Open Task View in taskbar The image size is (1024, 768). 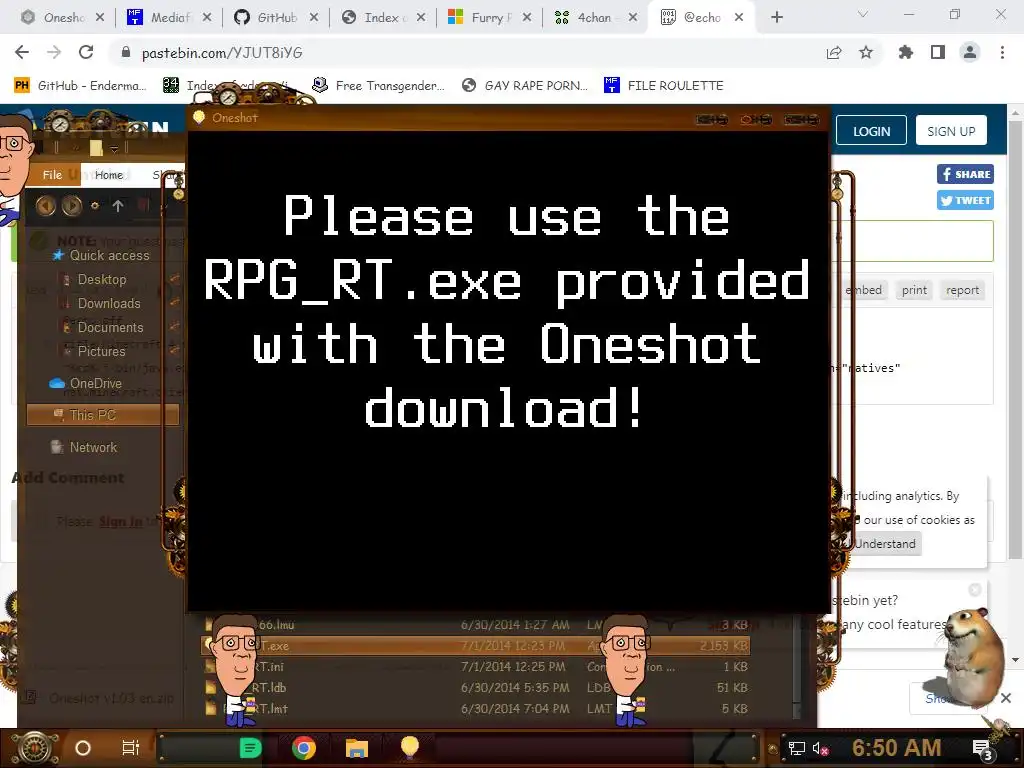131,748
